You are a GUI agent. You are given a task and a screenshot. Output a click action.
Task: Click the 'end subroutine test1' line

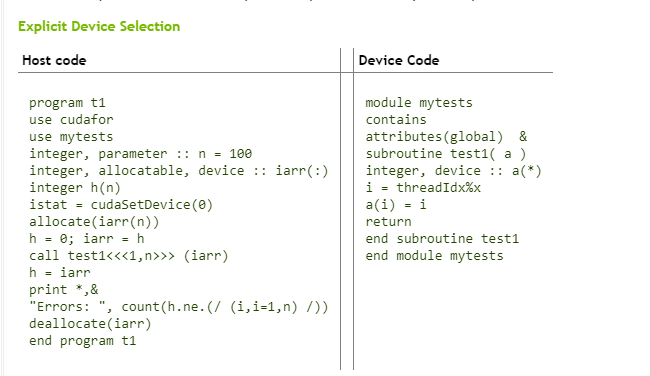coord(442,239)
